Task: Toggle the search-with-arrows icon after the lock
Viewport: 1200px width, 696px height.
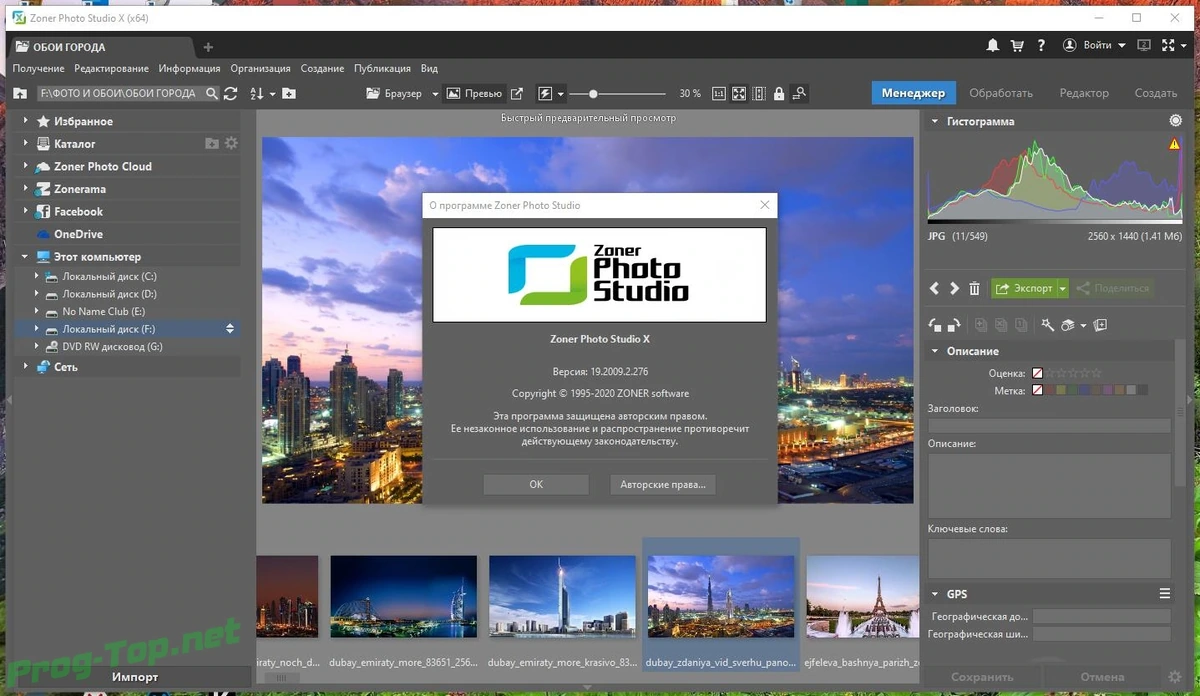Action: coord(799,93)
